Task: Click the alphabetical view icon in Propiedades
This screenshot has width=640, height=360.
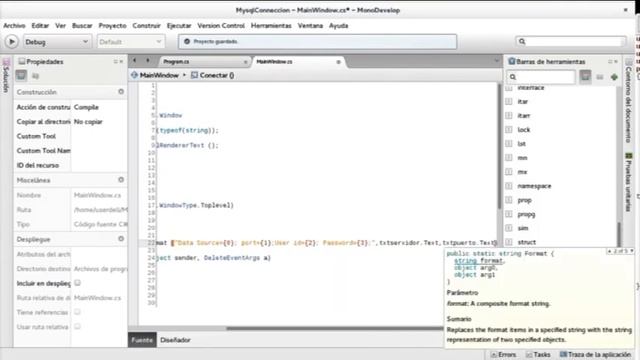Action: pos(36,76)
